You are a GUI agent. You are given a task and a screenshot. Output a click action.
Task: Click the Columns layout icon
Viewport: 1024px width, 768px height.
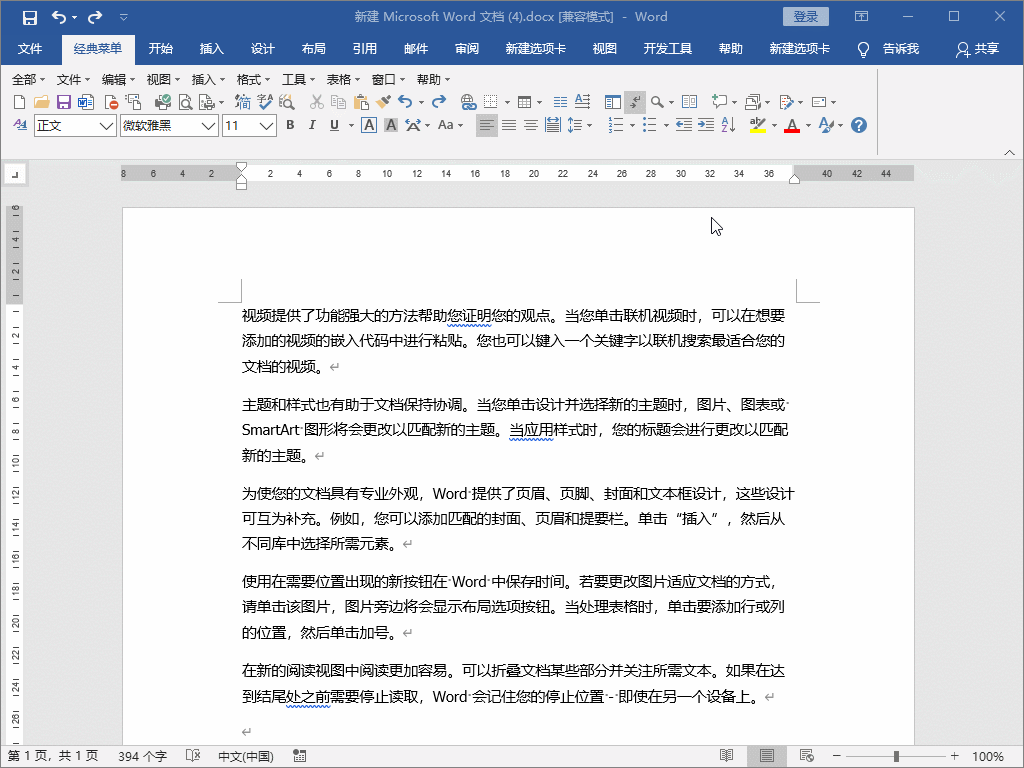[x=560, y=102]
